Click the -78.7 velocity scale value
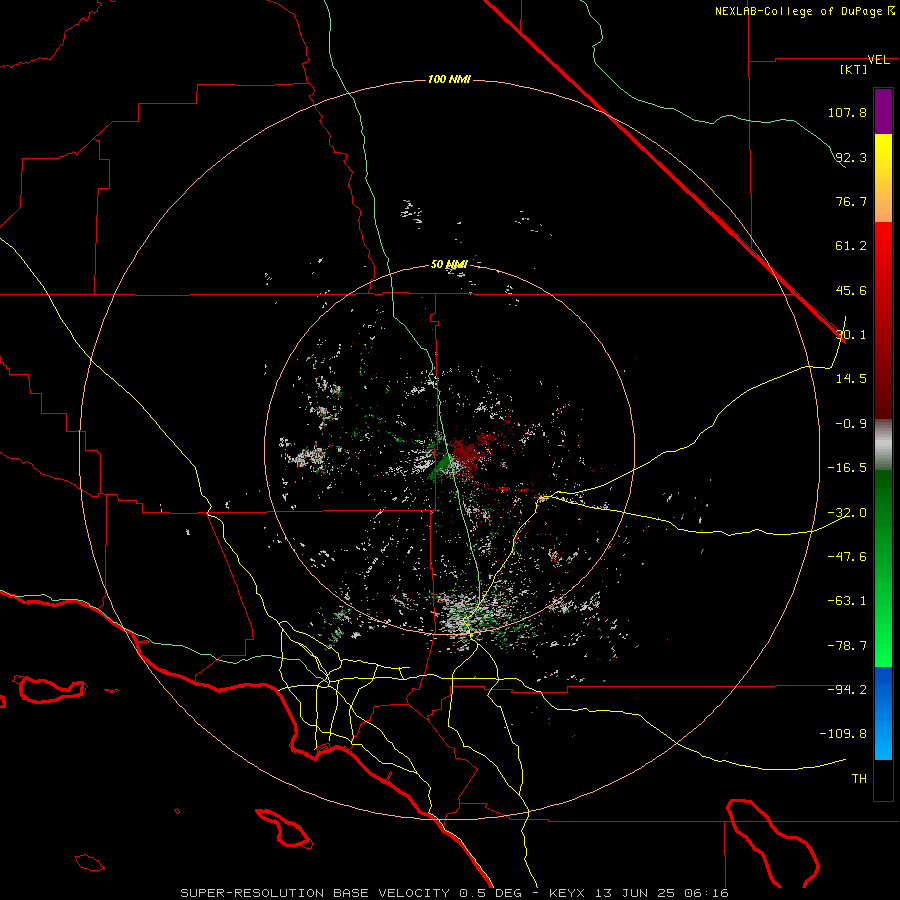900x900 pixels. click(x=847, y=646)
